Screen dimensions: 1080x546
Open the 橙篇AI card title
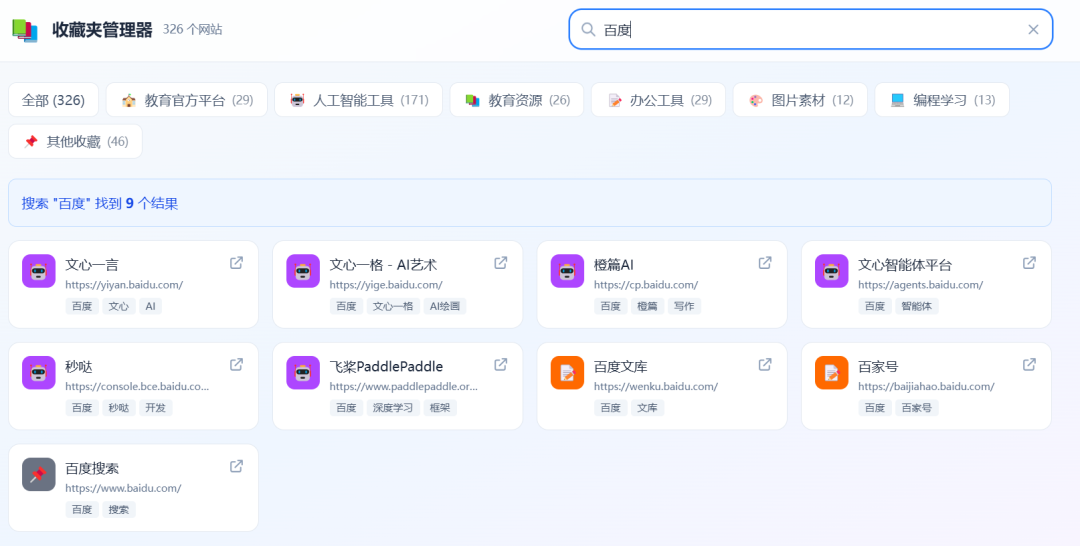[x=613, y=265]
